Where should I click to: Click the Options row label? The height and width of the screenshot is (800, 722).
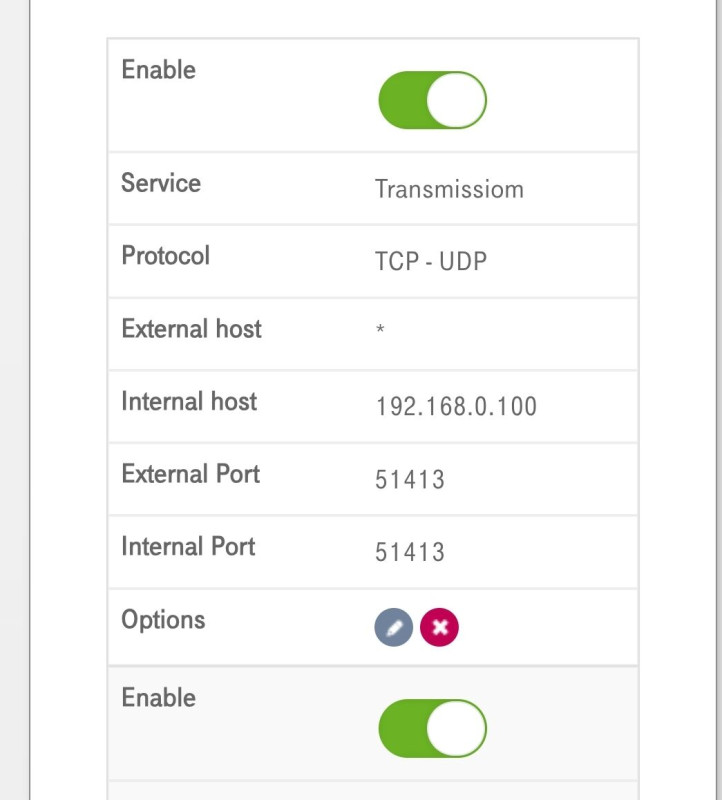(x=164, y=620)
